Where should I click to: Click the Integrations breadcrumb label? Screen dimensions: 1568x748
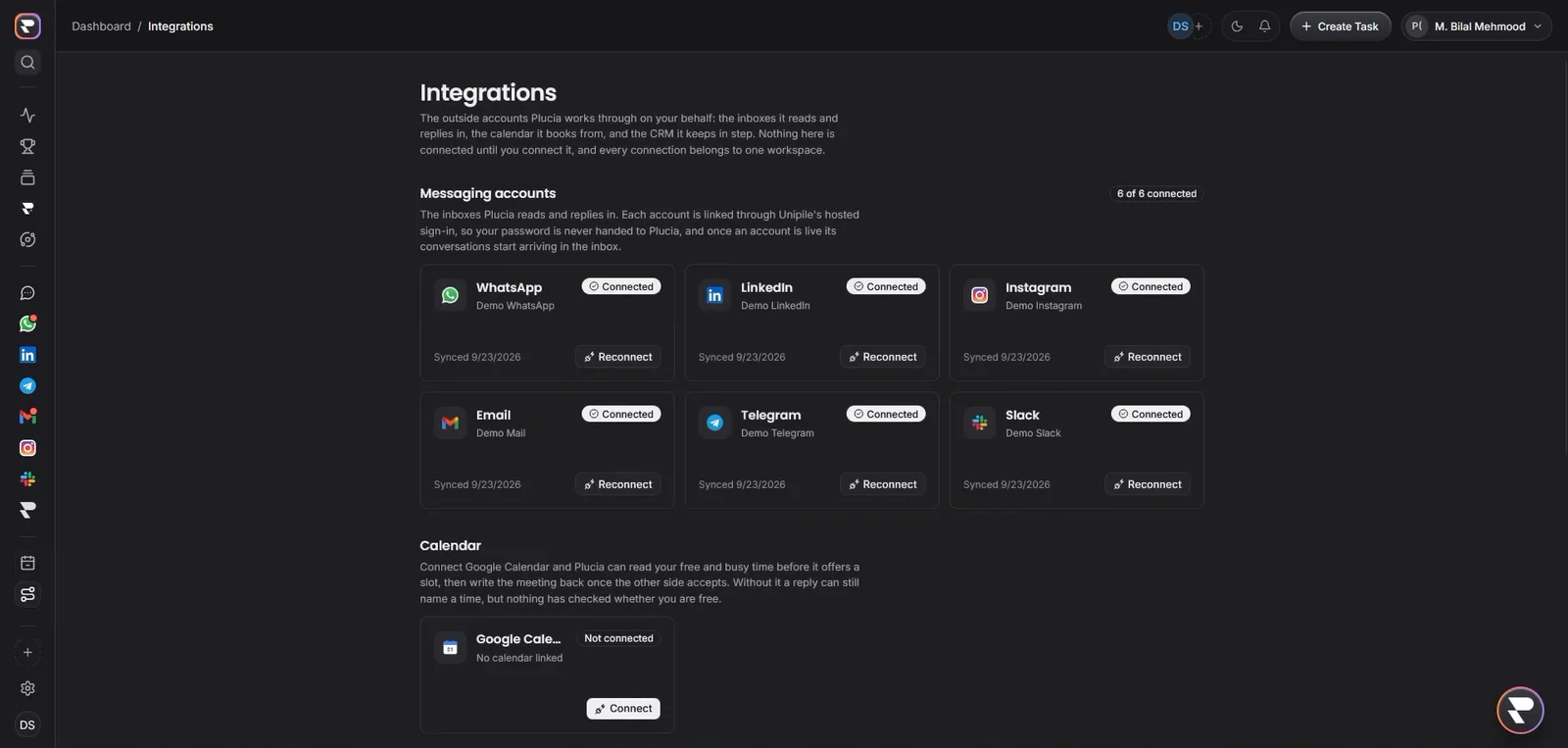tap(180, 26)
